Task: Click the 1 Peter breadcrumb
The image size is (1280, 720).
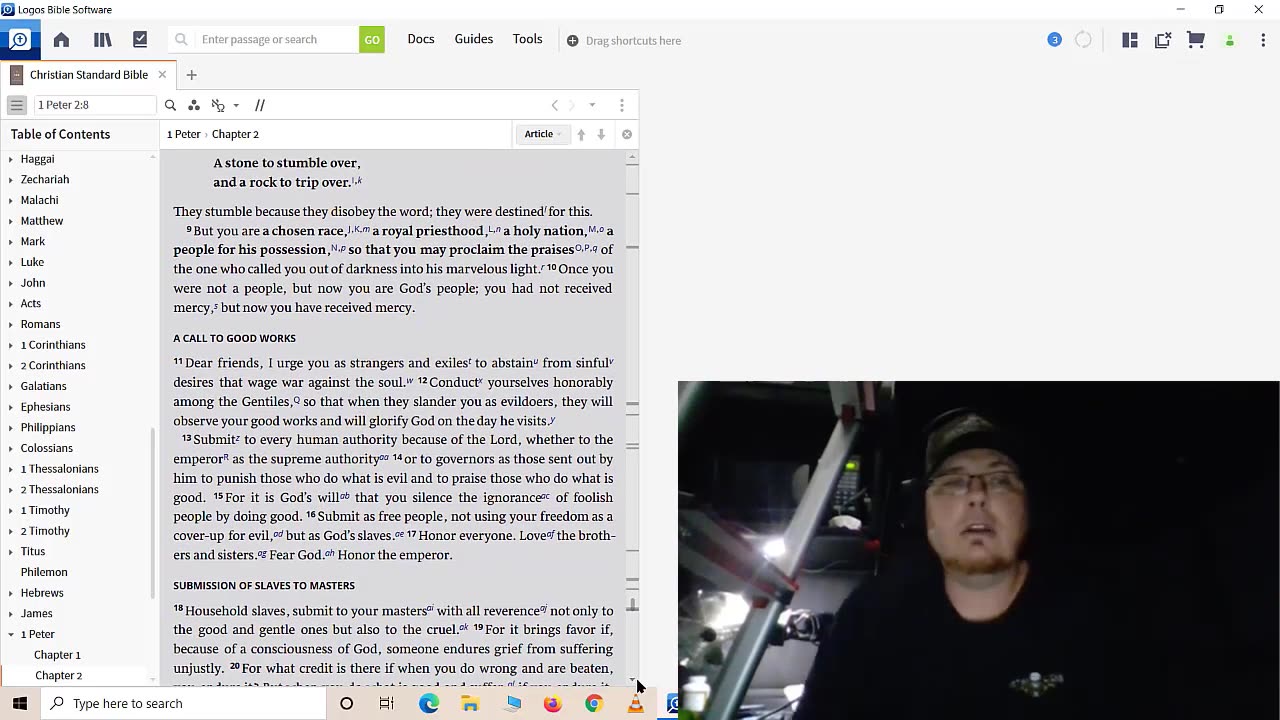Action: [183, 134]
